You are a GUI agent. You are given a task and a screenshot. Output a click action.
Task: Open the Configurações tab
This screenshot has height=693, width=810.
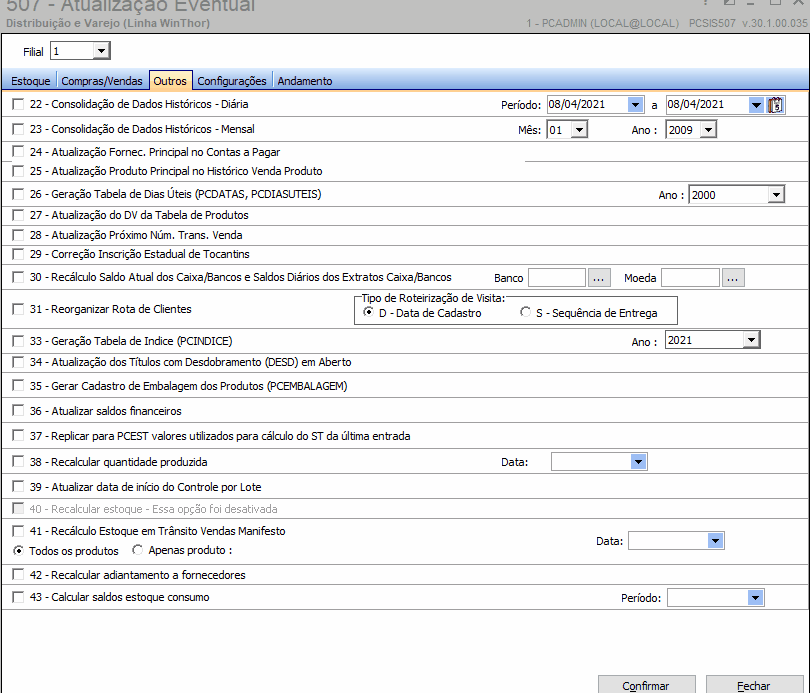point(232,81)
